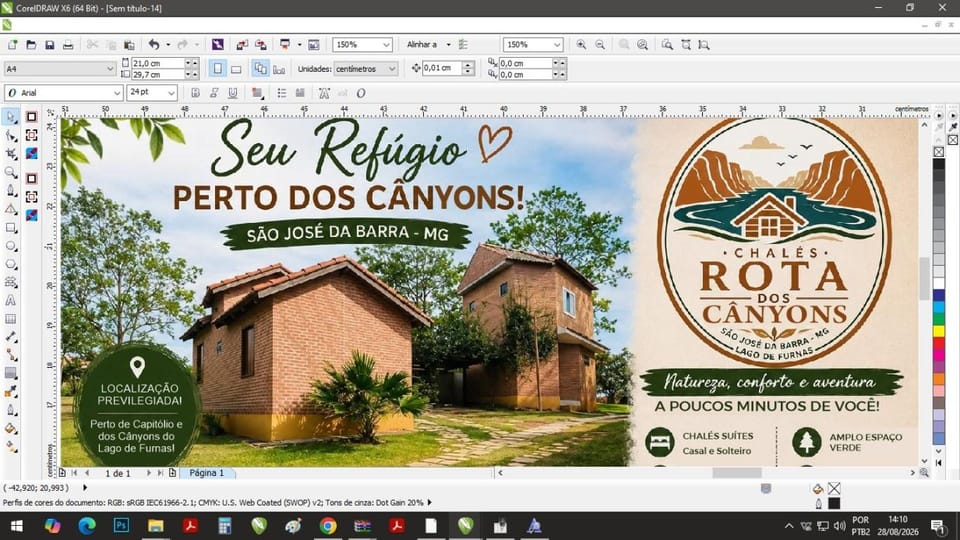Click the nudge distance field 0,01 cm
Viewport: 960px width, 540px height.
(x=441, y=68)
